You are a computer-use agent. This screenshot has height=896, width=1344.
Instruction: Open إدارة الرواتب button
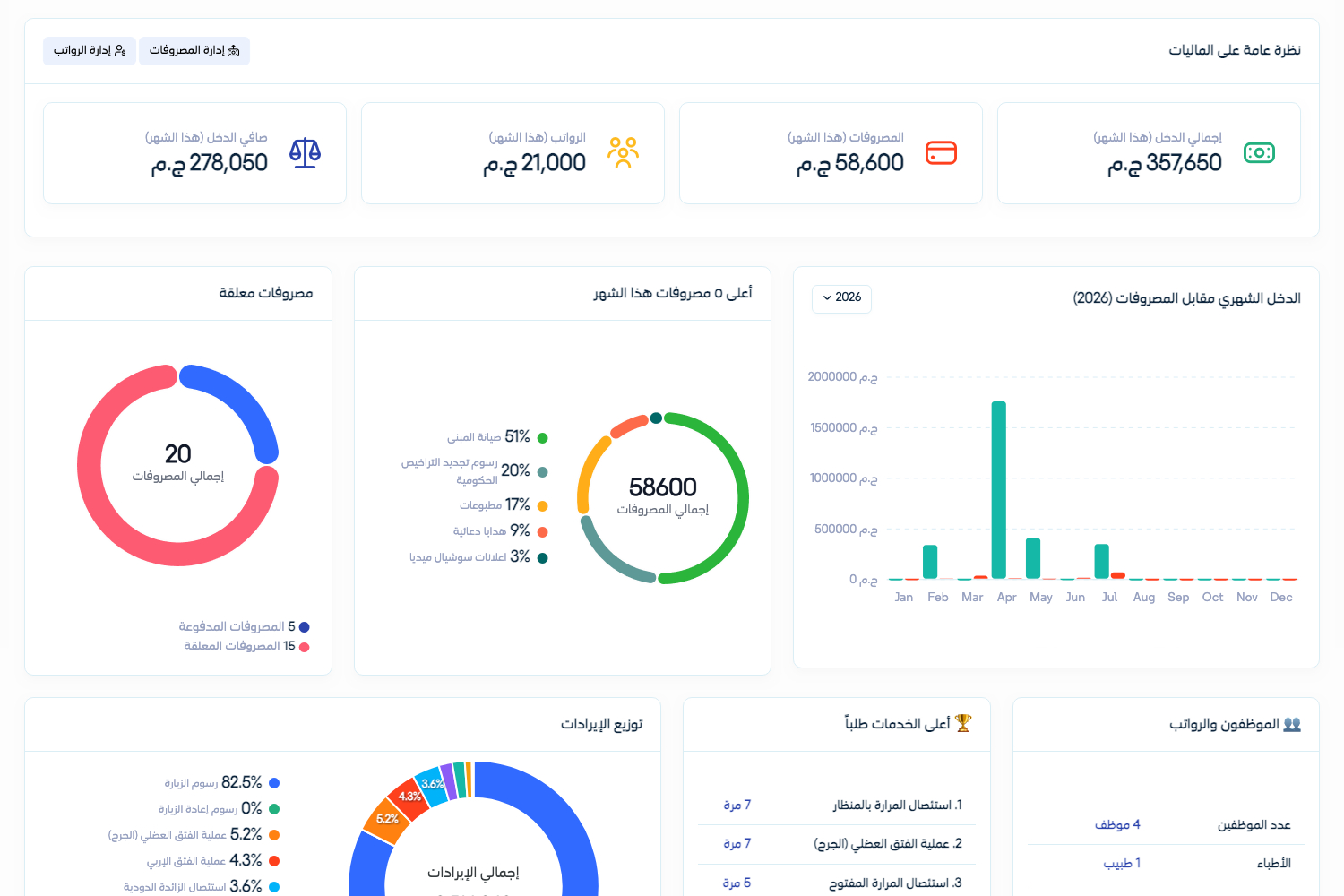[x=90, y=51]
